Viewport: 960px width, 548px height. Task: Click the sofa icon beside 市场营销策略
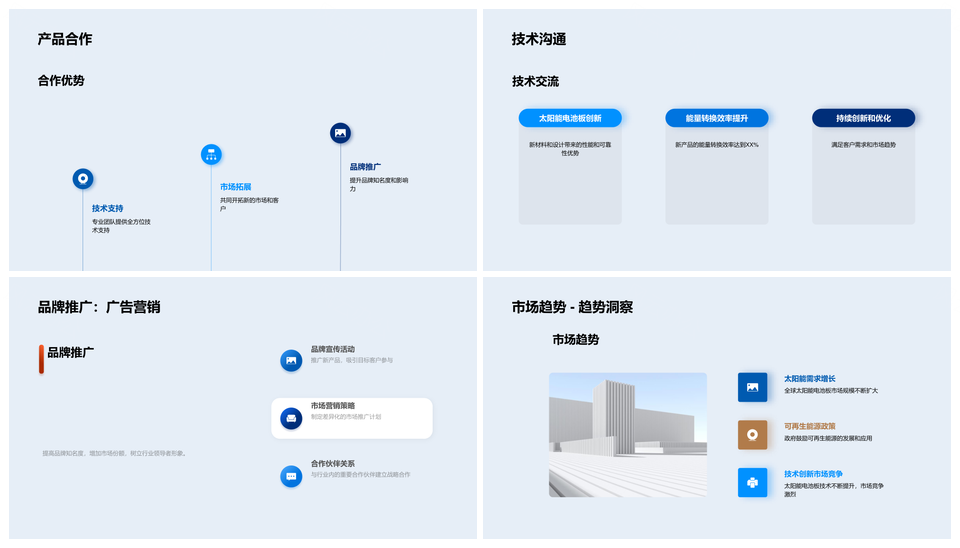pos(291,418)
